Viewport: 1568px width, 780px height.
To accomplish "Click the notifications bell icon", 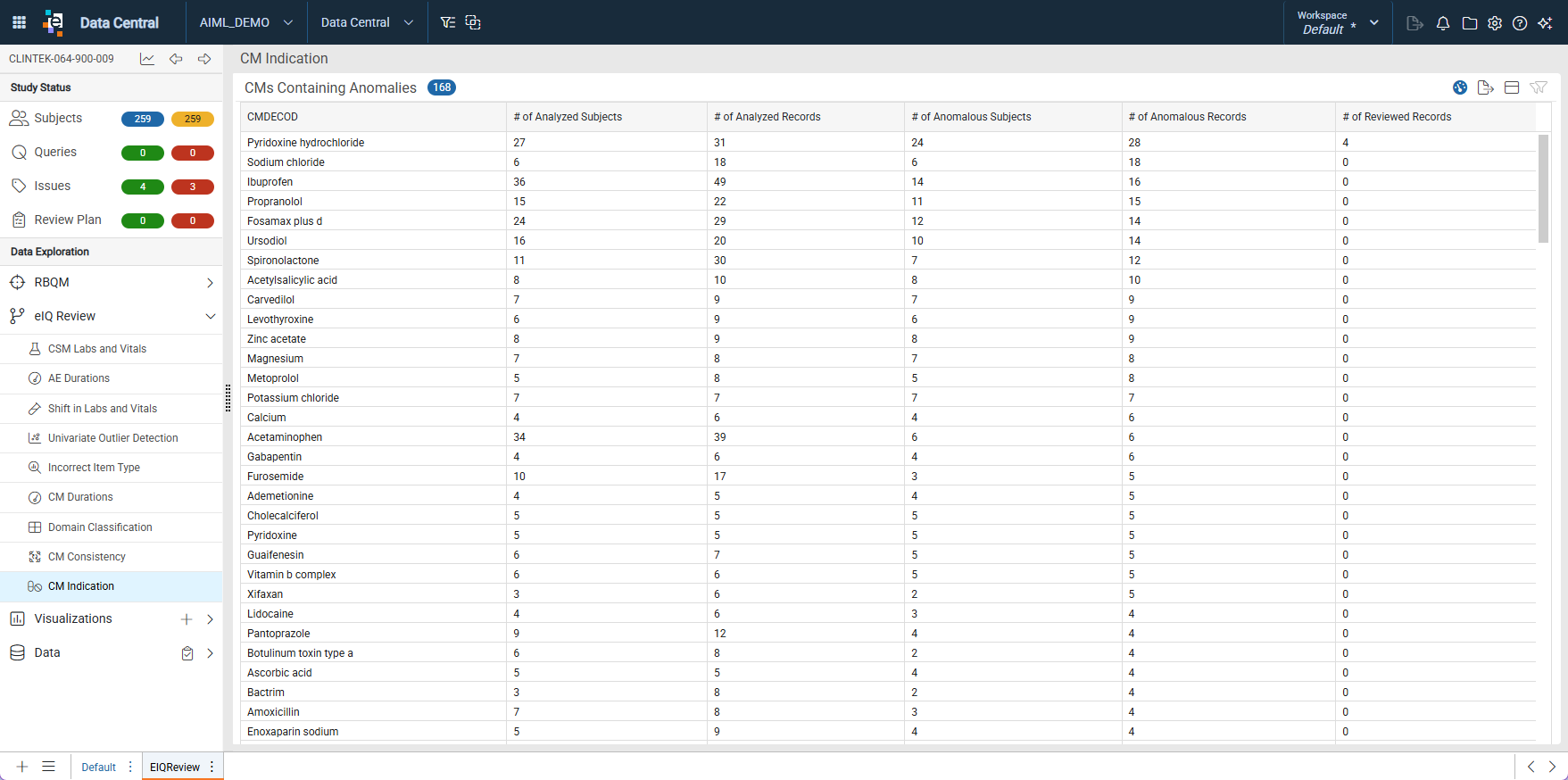I will pyautogui.click(x=1443, y=23).
